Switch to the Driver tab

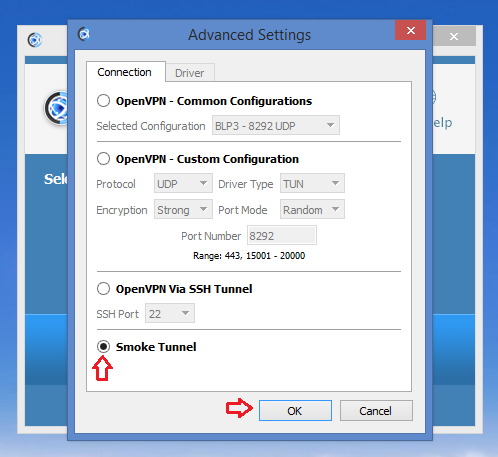click(190, 73)
